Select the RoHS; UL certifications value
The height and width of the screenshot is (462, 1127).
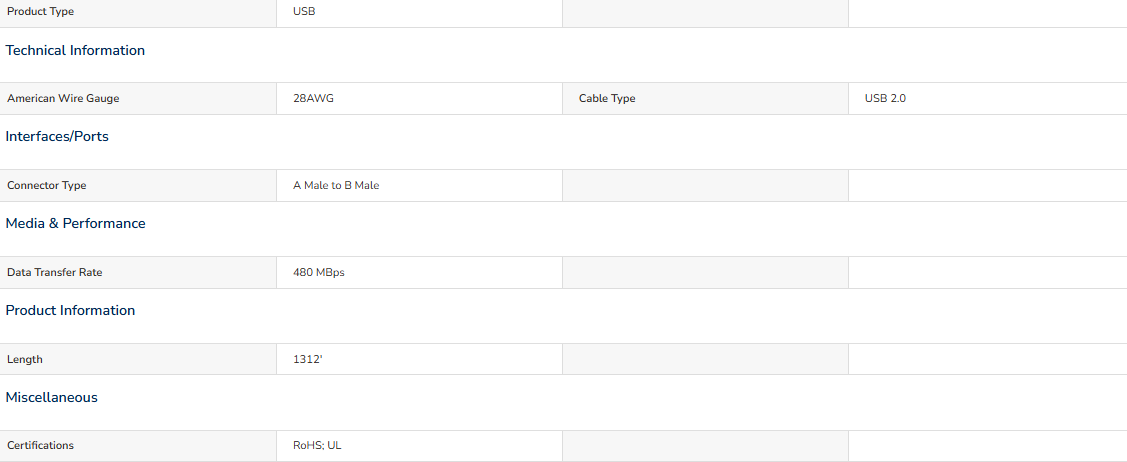317,445
